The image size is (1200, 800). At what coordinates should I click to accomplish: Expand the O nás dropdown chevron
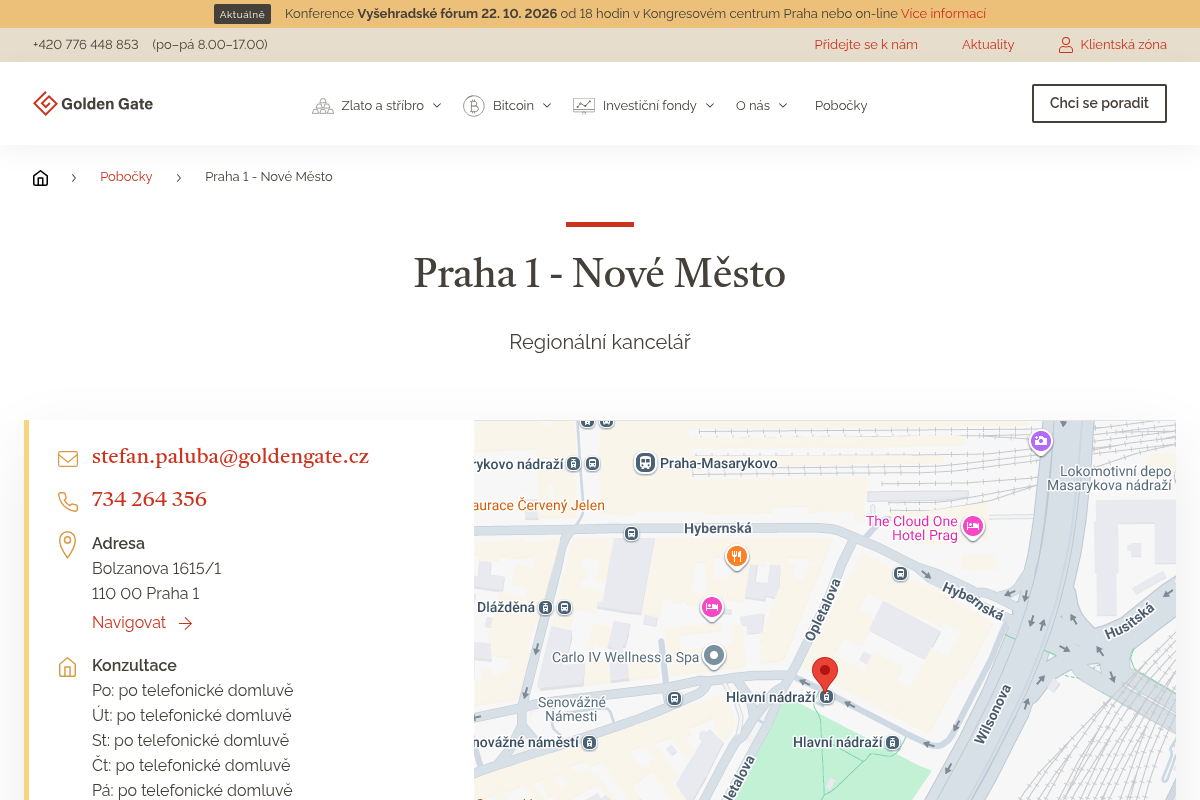[783, 106]
